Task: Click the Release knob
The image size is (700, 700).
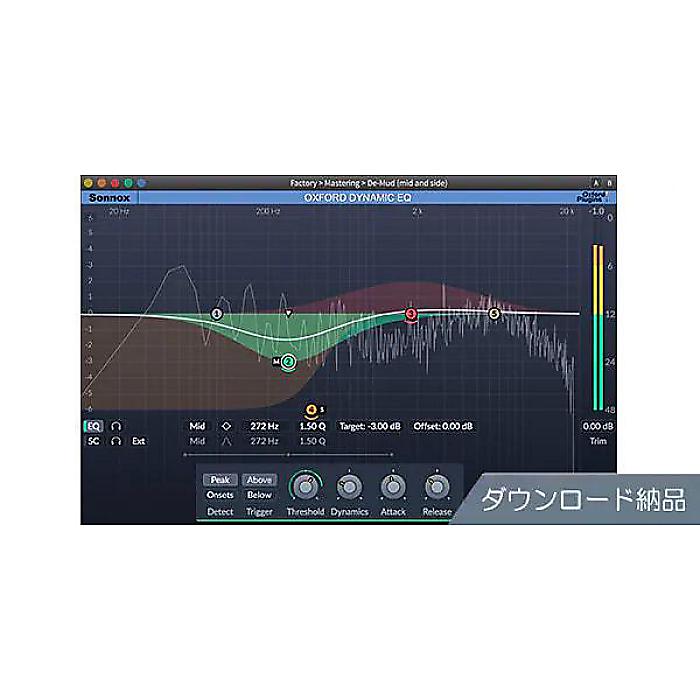Action: click(x=437, y=487)
